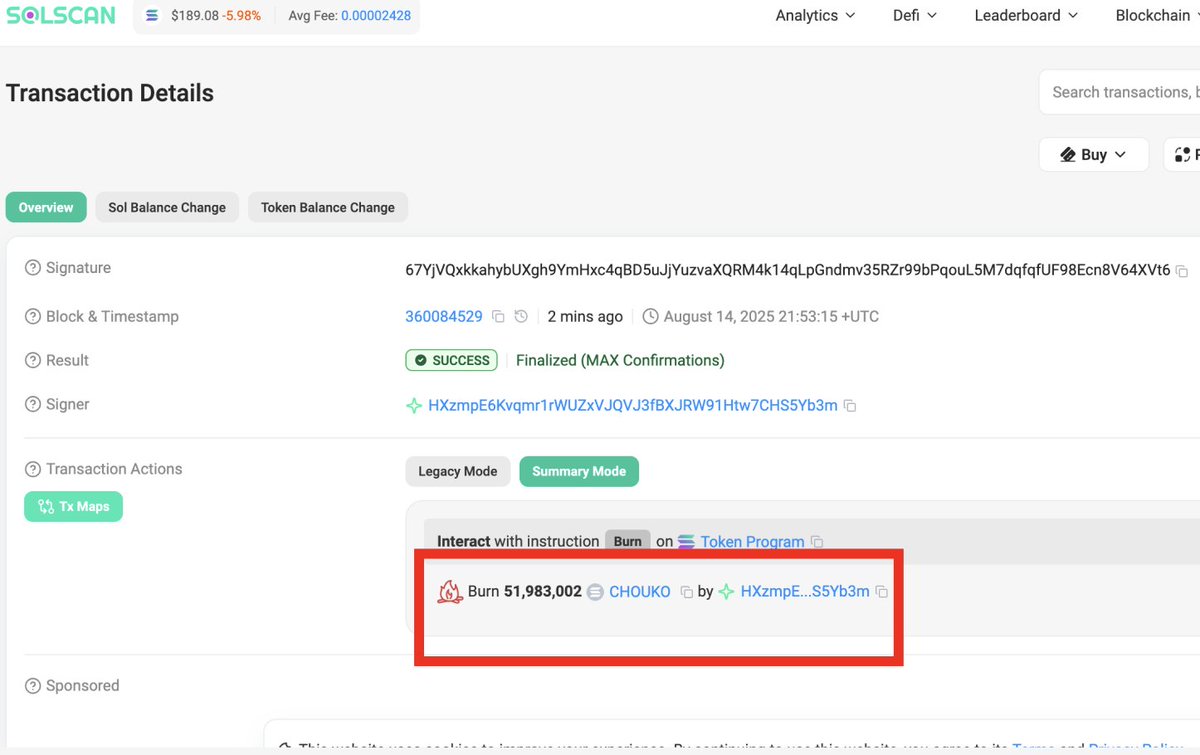Click the Burn instruction badge
Viewport: 1200px width, 755px height.
(628, 541)
